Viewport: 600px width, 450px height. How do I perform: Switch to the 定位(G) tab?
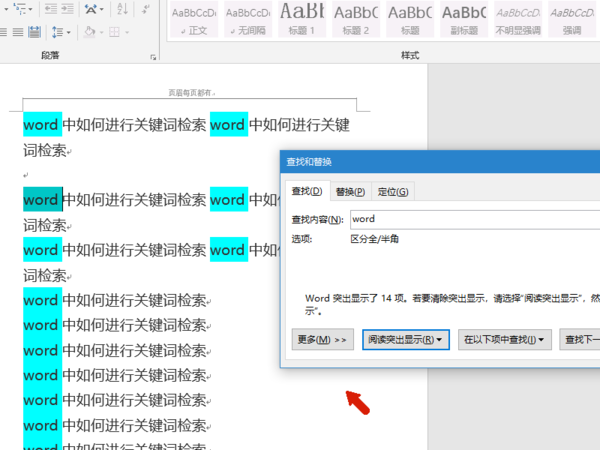pyautogui.click(x=393, y=192)
